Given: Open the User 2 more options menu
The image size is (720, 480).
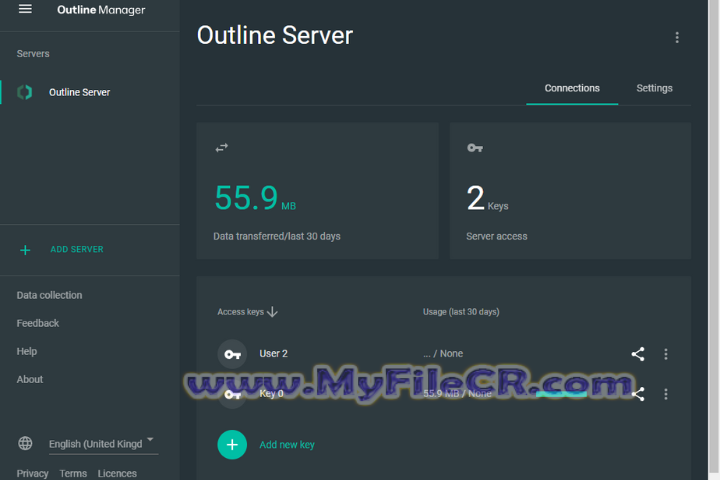Looking at the screenshot, I should (666, 354).
